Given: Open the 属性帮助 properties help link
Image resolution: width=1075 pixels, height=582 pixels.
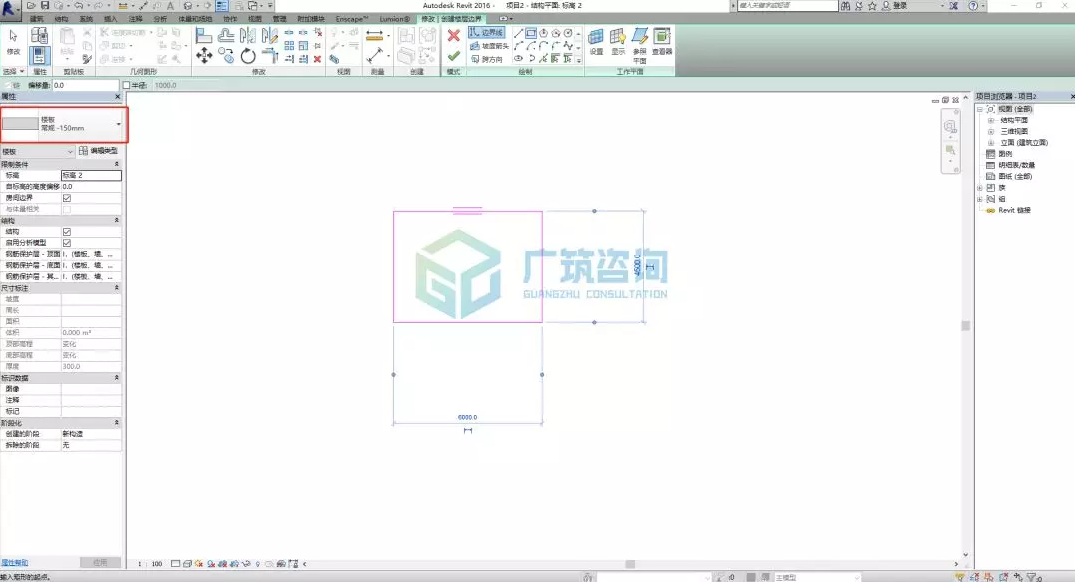Looking at the screenshot, I should pos(14,563).
